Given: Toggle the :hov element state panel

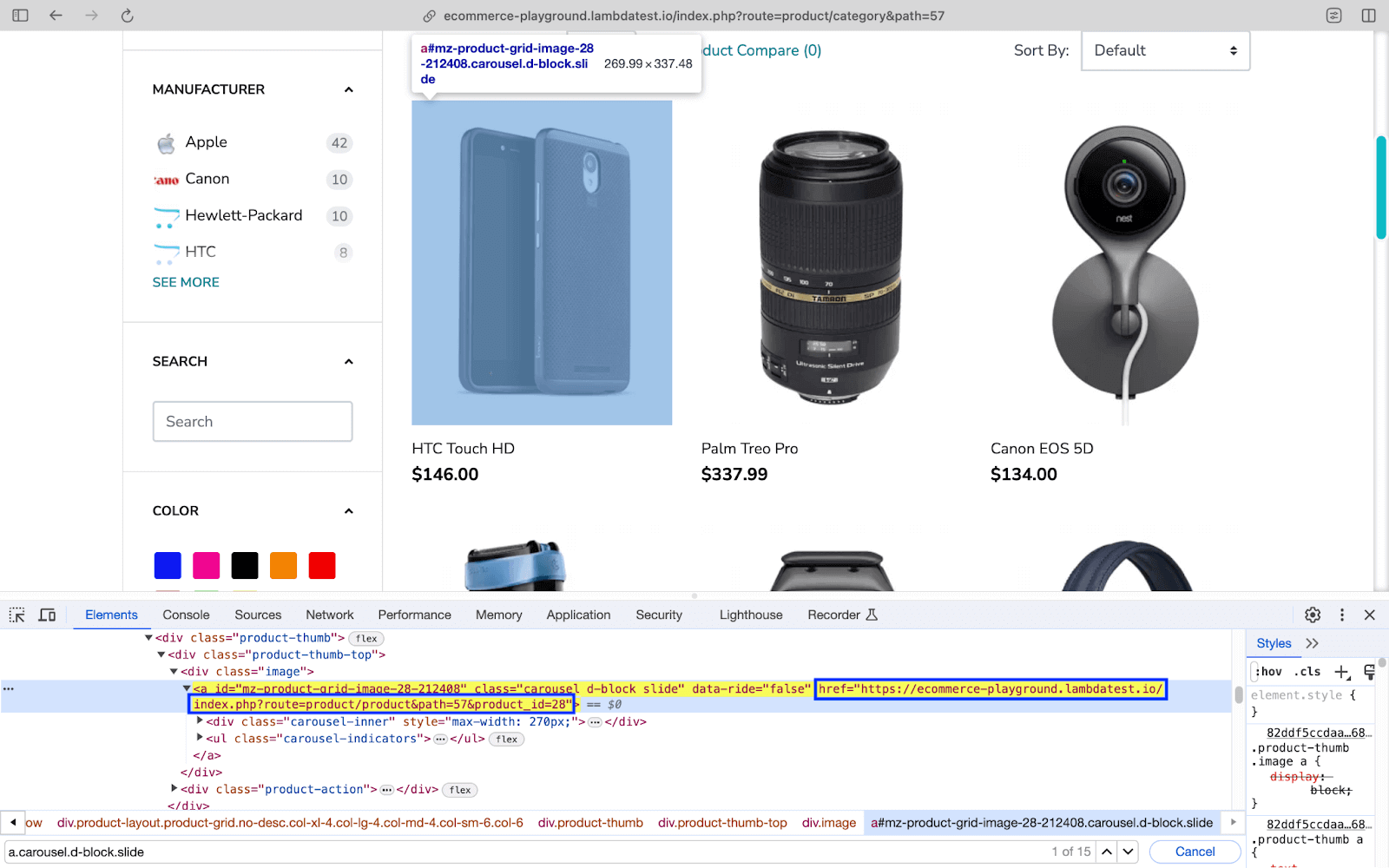Looking at the screenshot, I should tap(1269, 672).
